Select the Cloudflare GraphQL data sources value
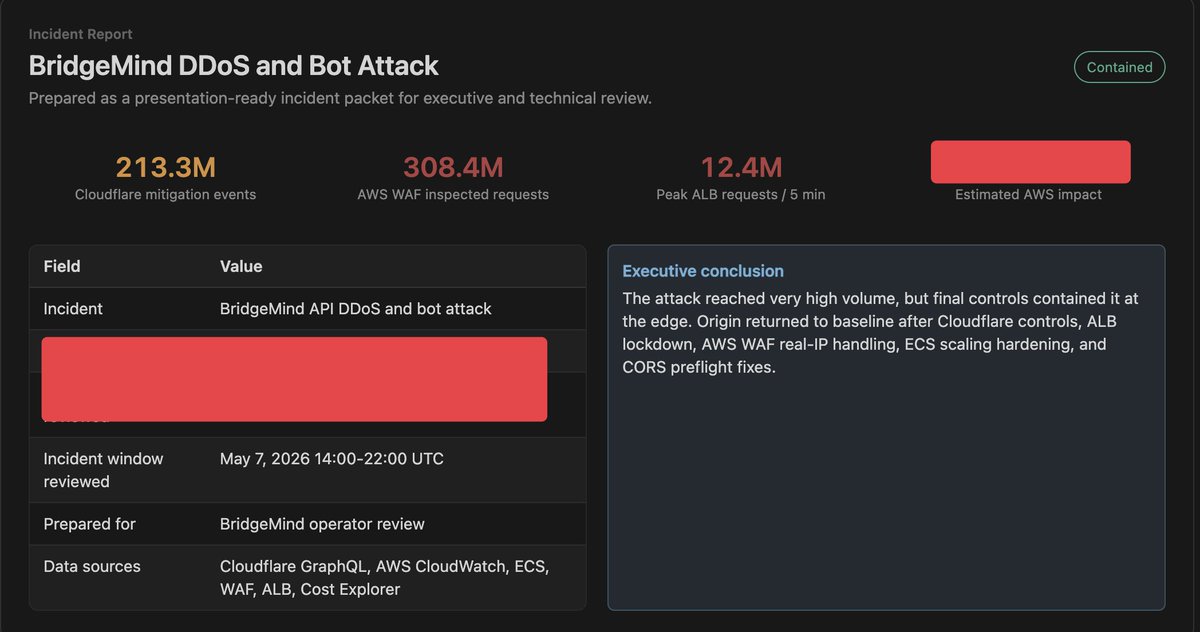The image size is (1200, 632). click(x=384, y=578)
